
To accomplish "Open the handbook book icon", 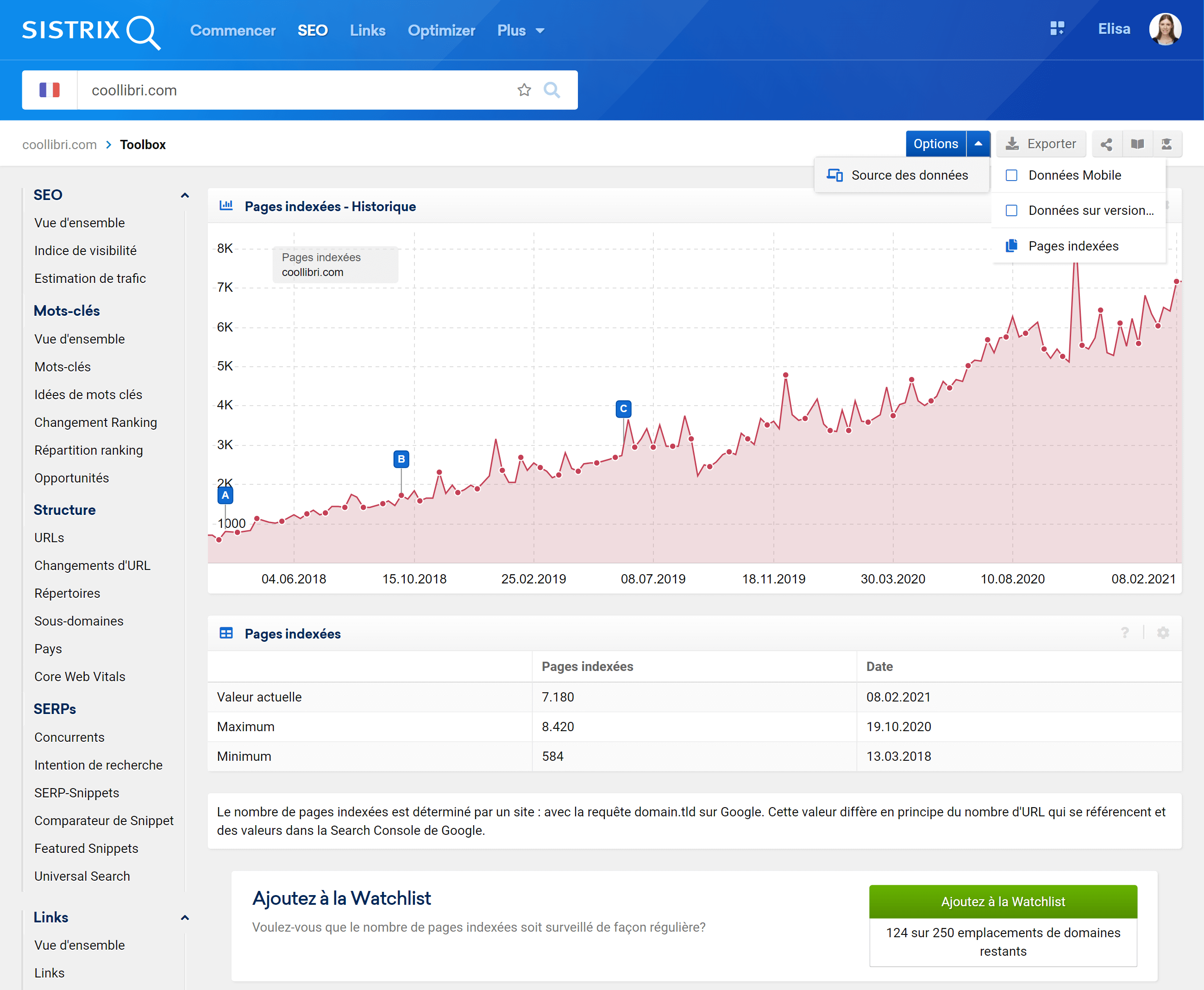I will 1137,144.
